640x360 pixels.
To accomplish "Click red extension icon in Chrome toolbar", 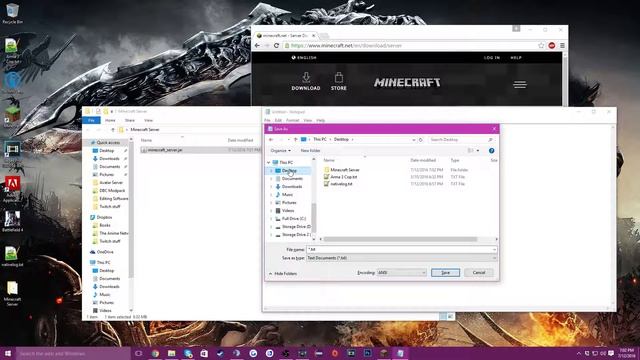I will (552, 46).
